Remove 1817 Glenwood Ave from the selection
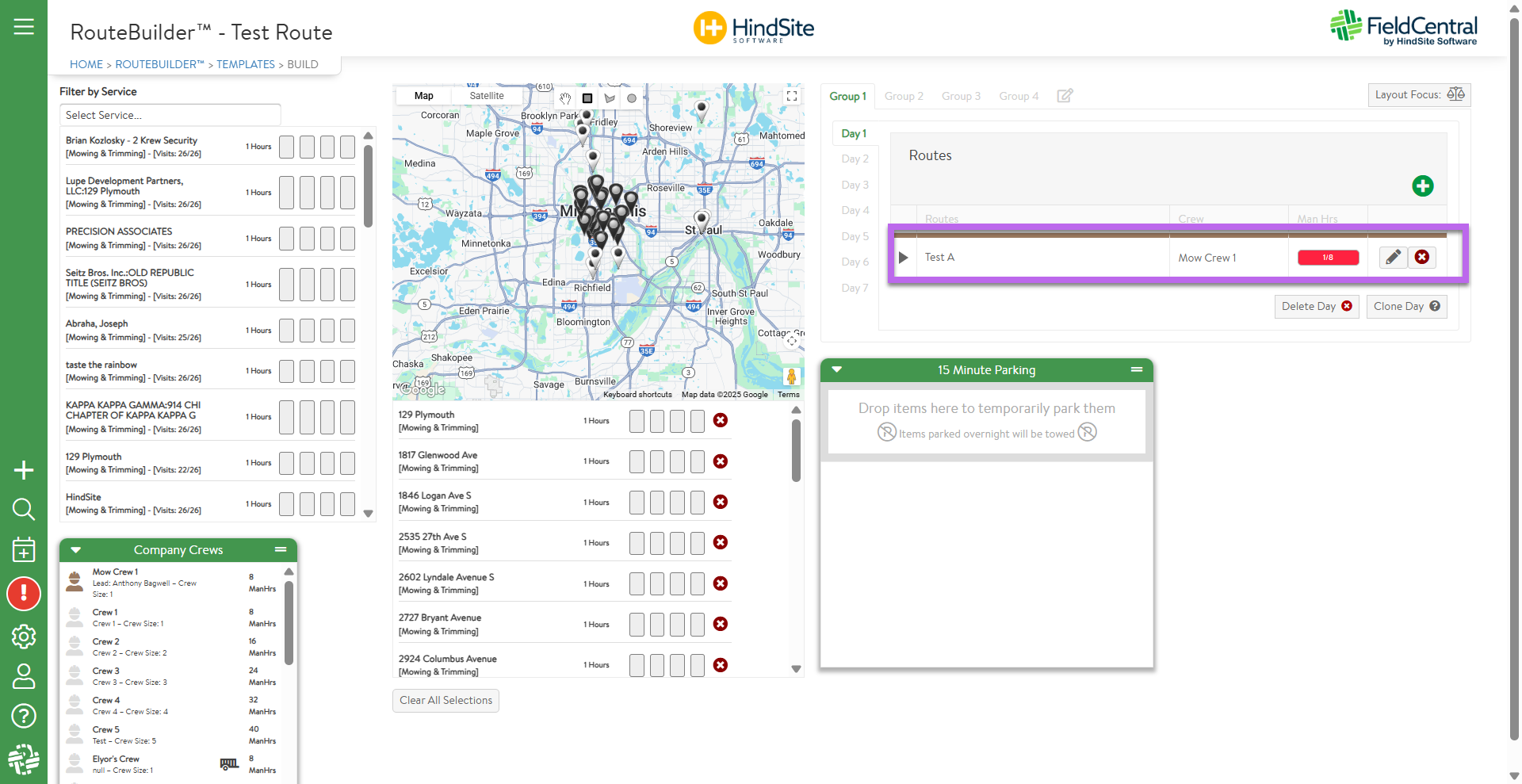This screenshot has height=784, width=1522. [x=720, y=461]
